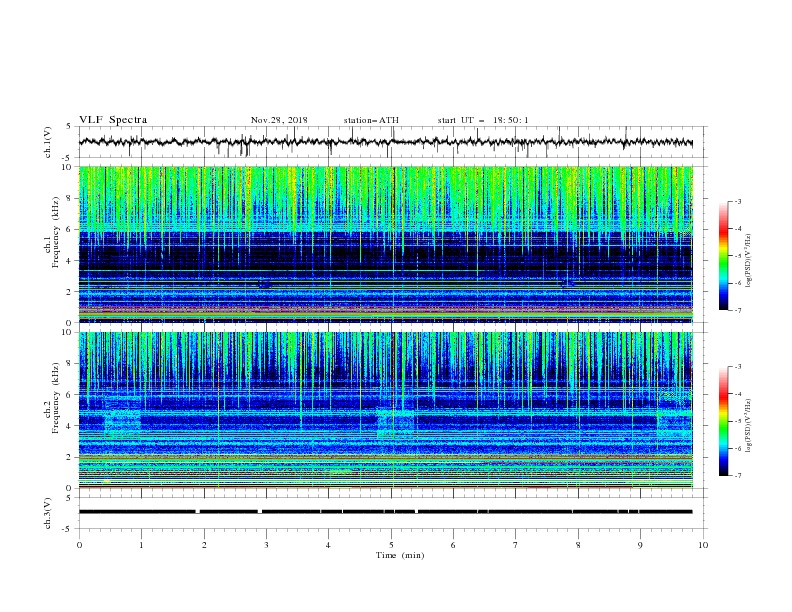792x612 pixels.
Task: Click the "-7" tick on ch.1 color bar
Action: click(x=737, y=310)
